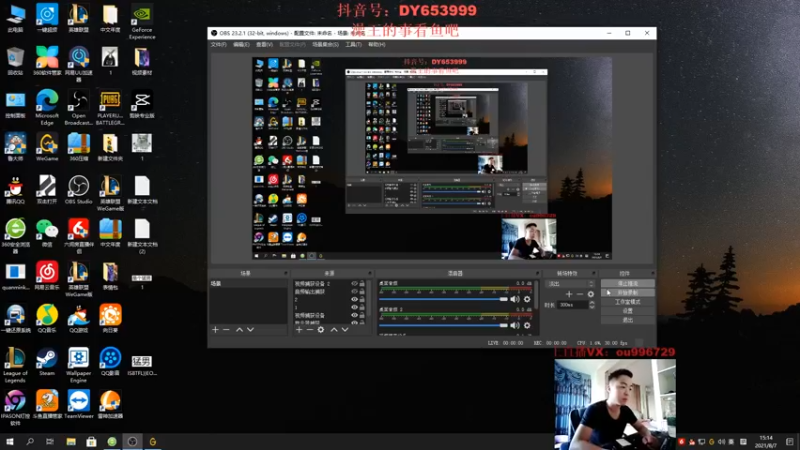The image size is (800, 450).
Task: Open the OBS Studio desktop shortcut
Action: click(x=79, y=190)
